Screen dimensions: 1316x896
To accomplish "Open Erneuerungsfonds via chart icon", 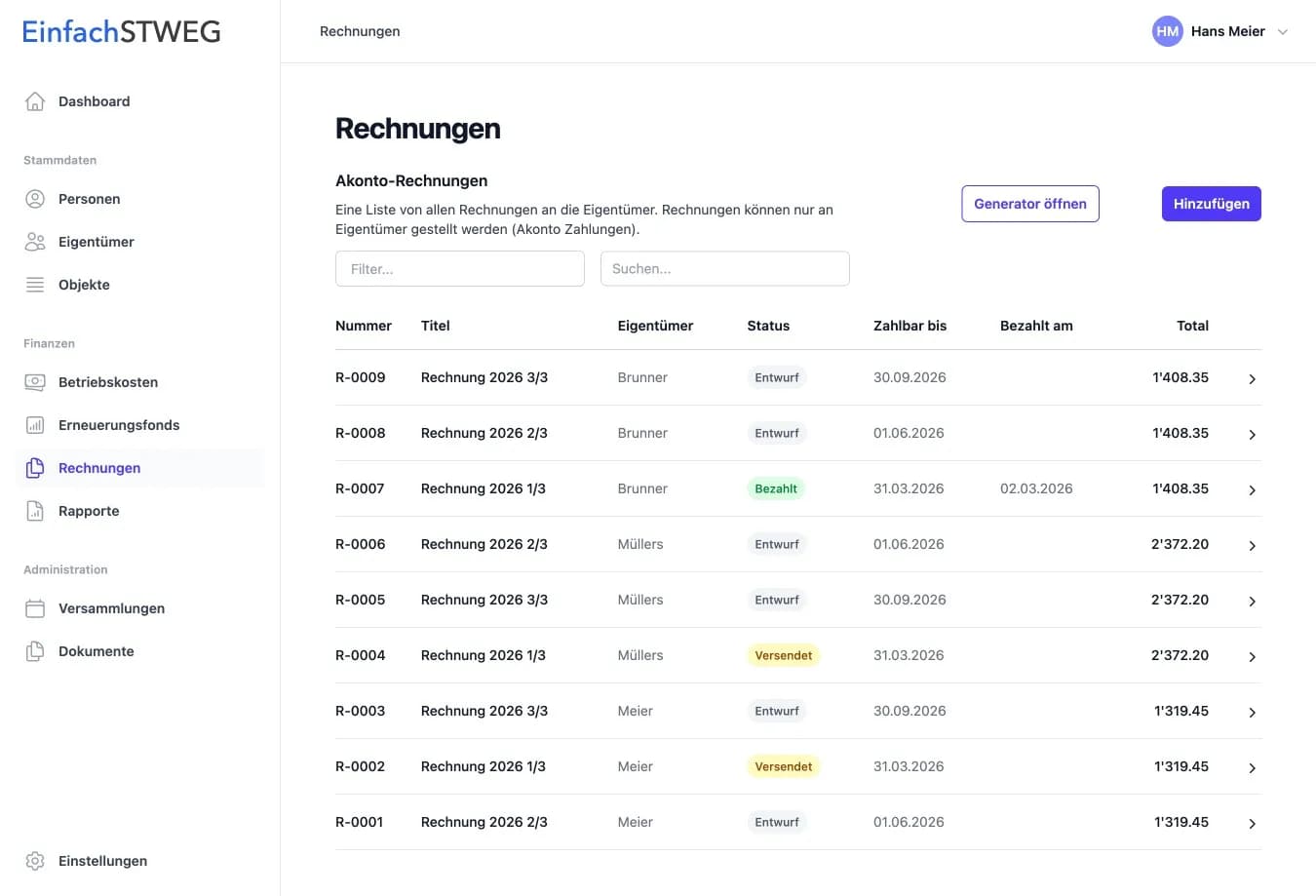I will [x=35, y=425].
